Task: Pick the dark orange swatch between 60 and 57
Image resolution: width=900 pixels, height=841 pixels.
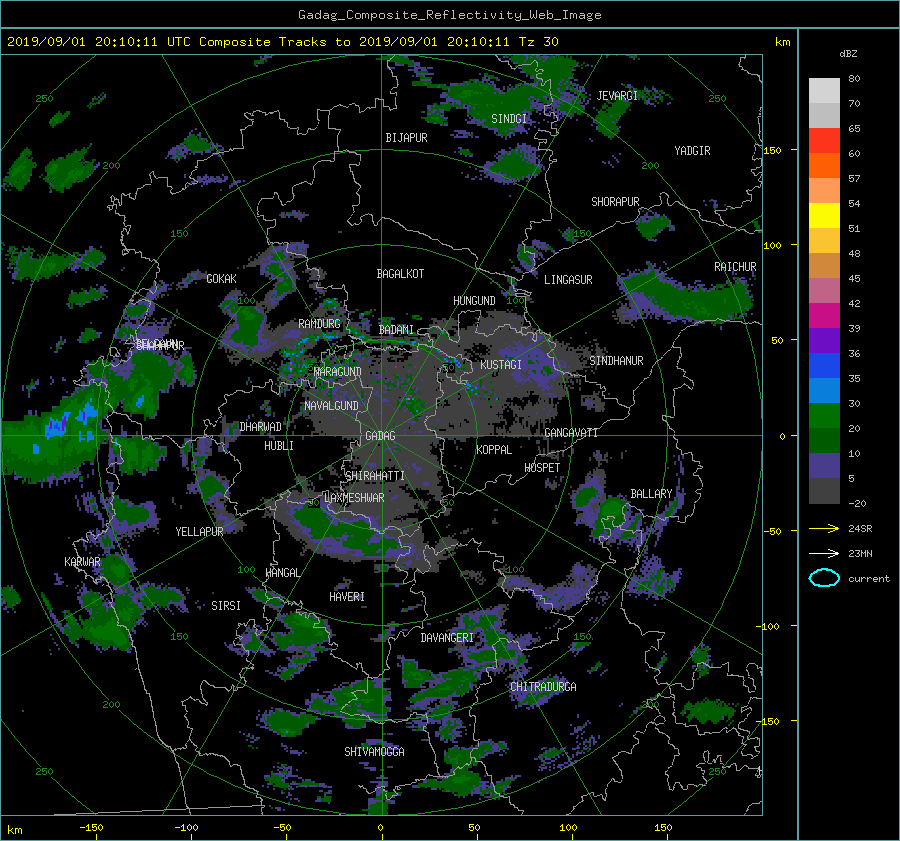Action: [824, 165]
